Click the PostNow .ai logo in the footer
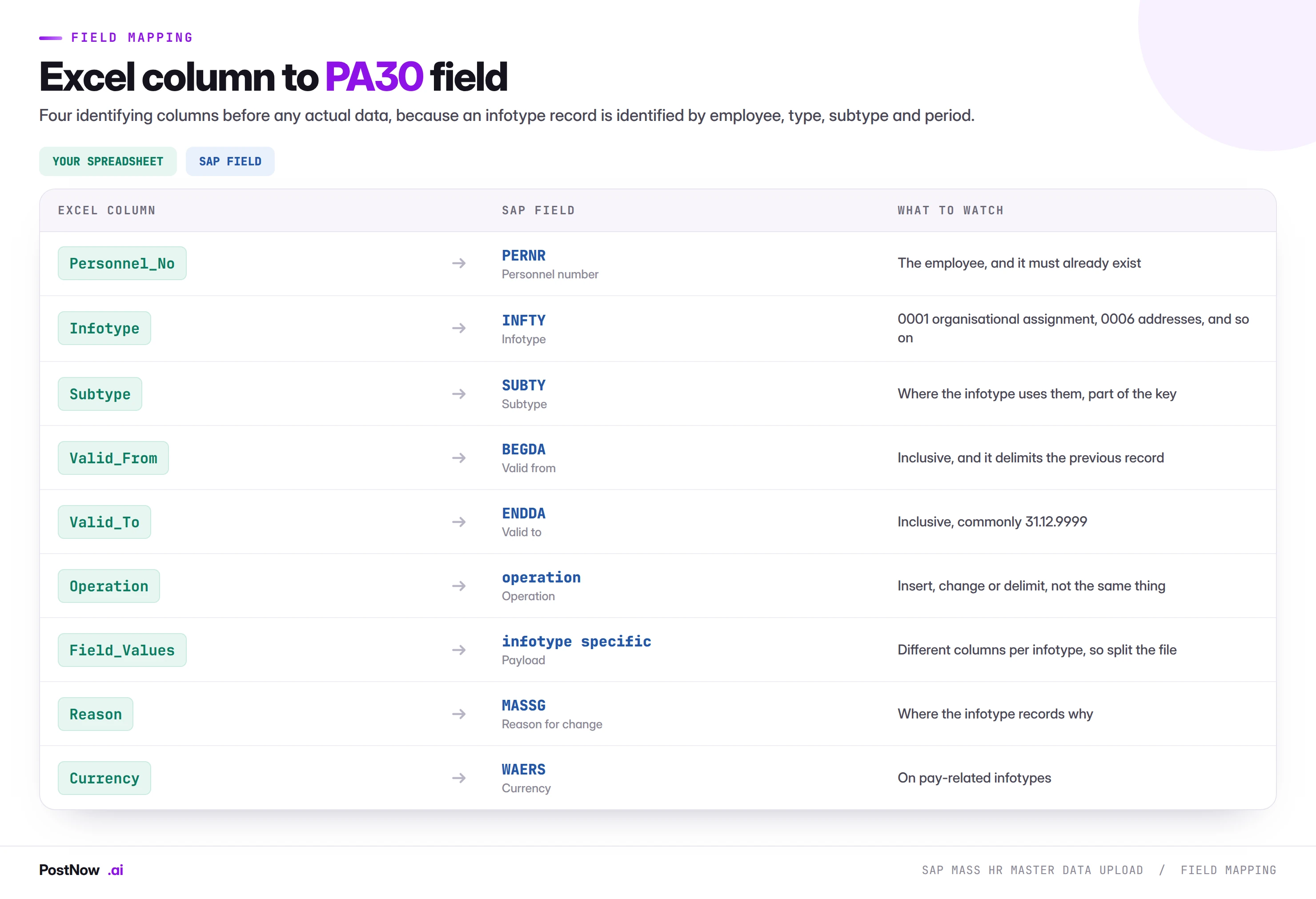The height and width of the screenshot is (899, 1316). [x=81, y=870]
